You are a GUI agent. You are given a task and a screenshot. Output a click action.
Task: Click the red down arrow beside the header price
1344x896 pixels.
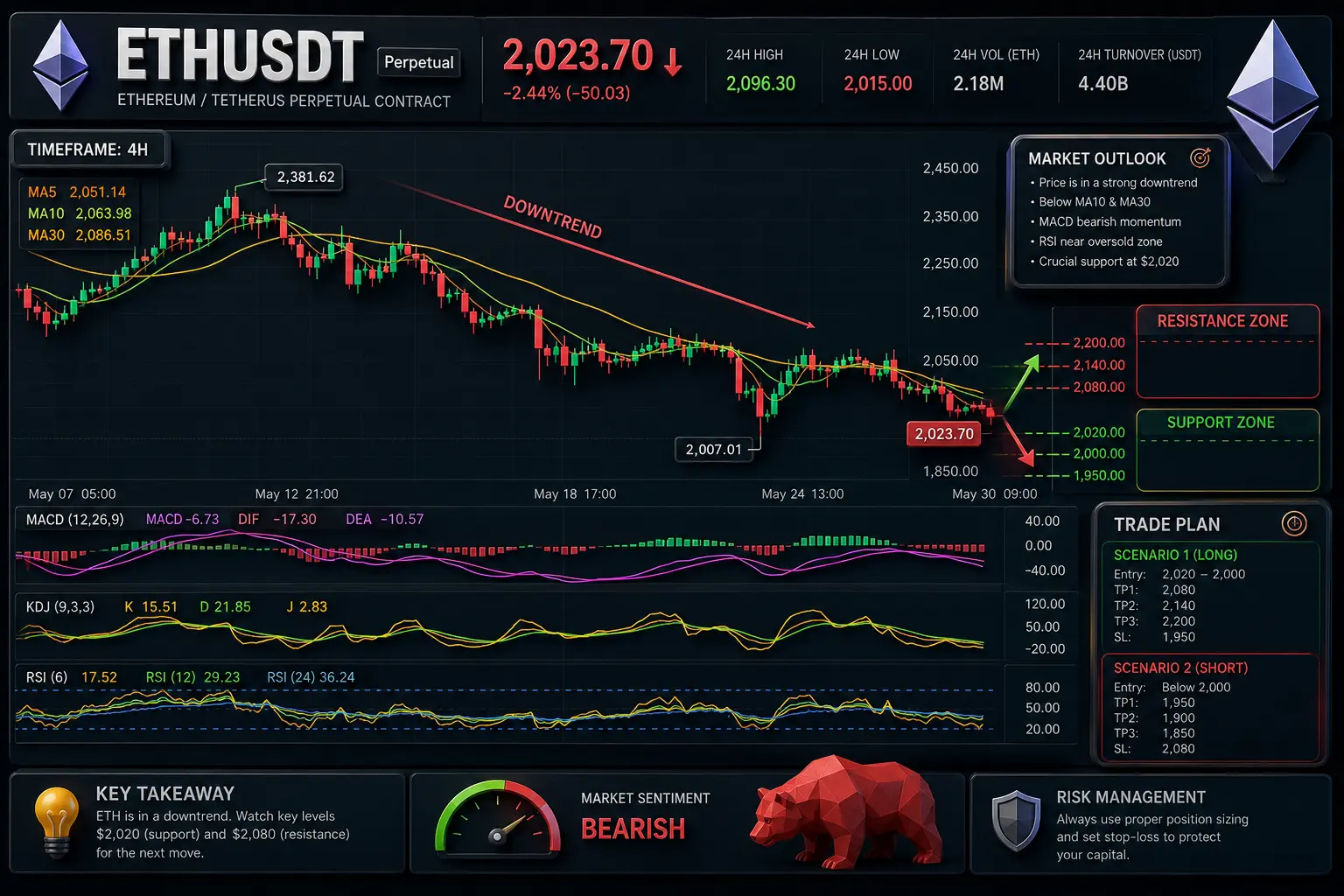(x=672, y=62)
